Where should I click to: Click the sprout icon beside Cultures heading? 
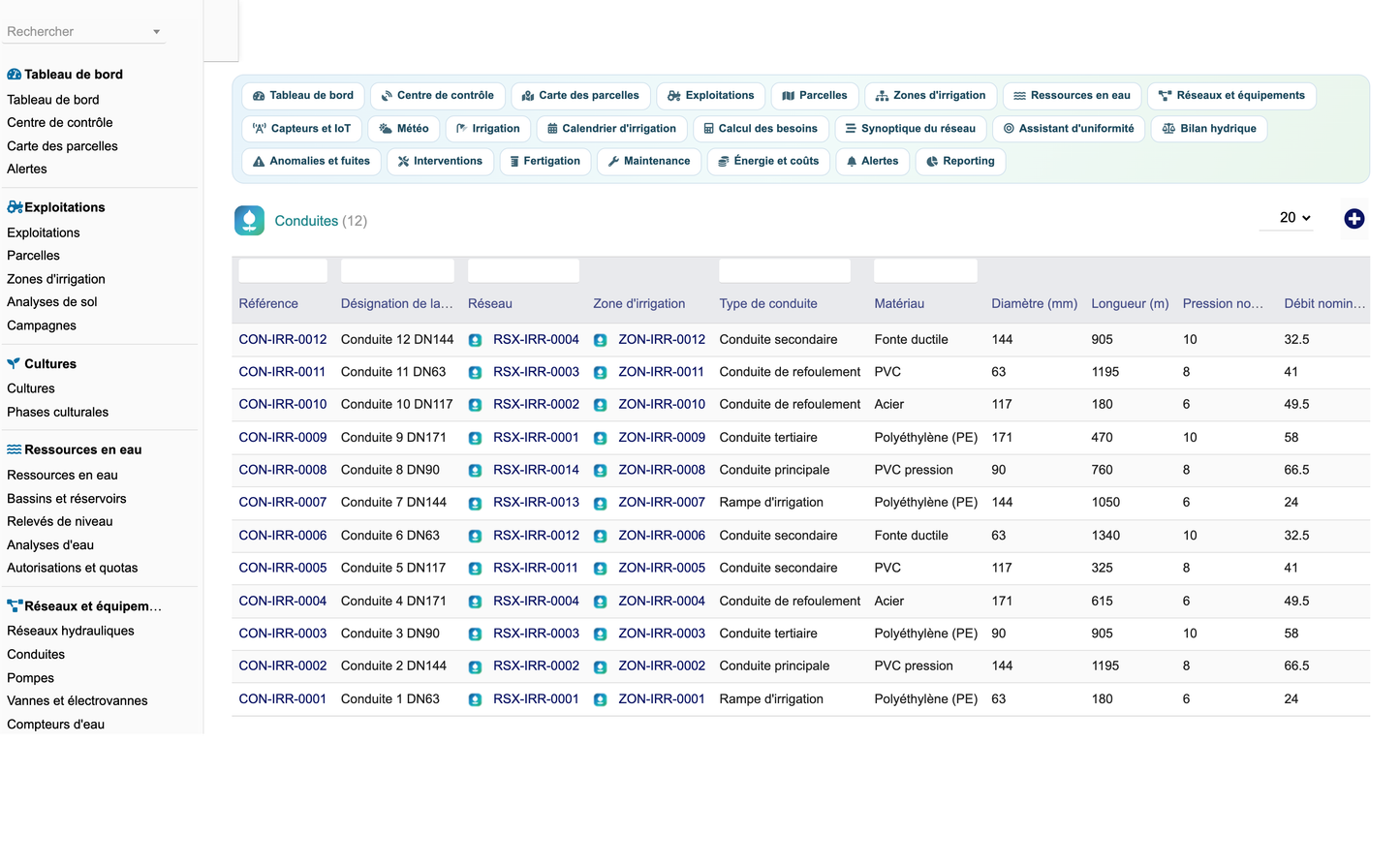(x=14, y=364)
